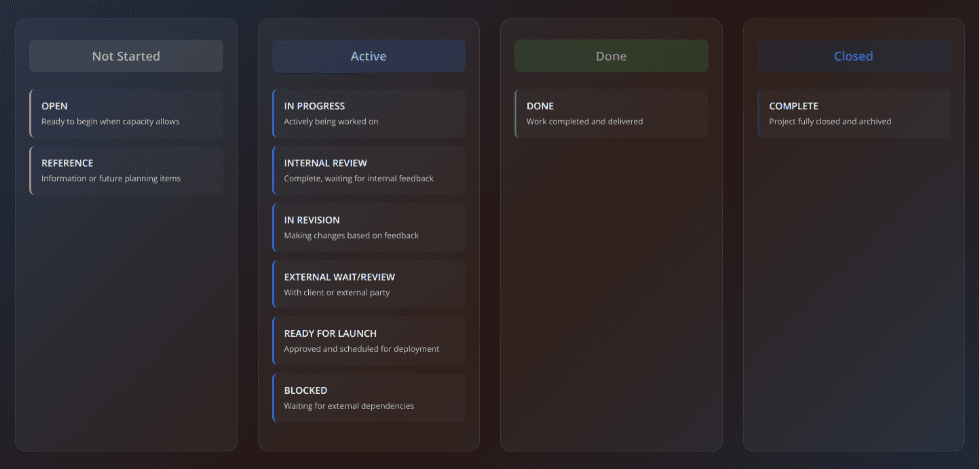Viewport: 979px width, 469px height.
Task: Select the Active column header
Action: tap(368, 56)
